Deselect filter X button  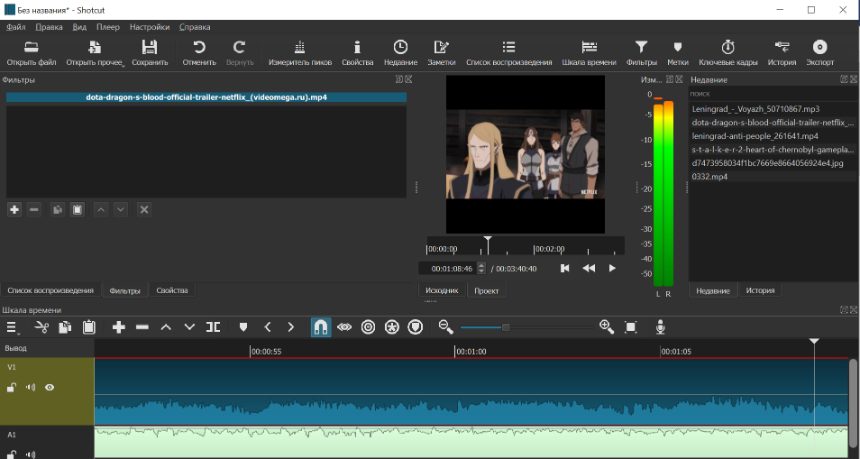144,209
